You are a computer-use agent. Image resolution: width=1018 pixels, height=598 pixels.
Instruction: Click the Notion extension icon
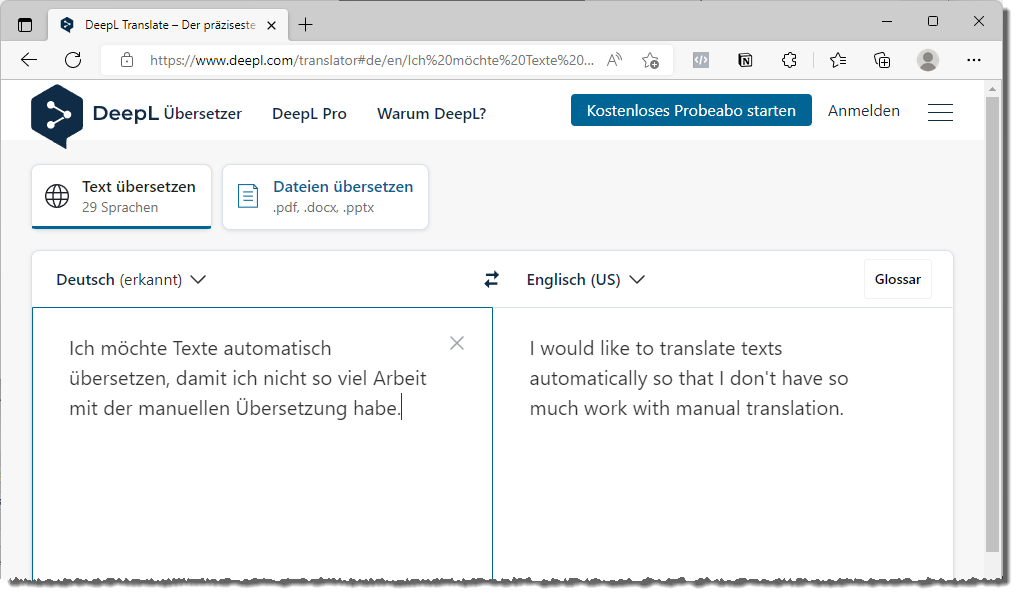[745, 60]
